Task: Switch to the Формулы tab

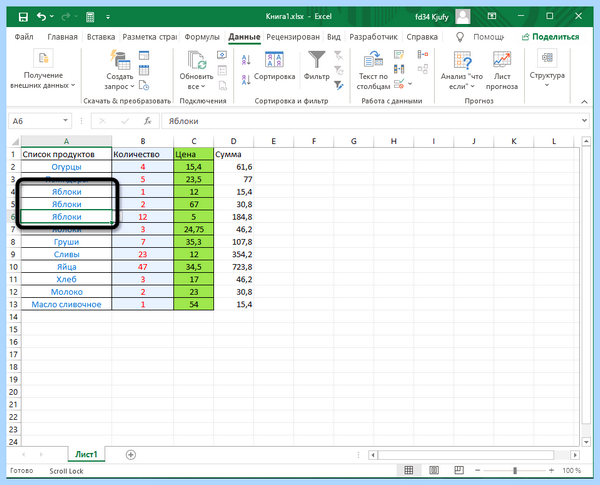Action: coord(202,37)
